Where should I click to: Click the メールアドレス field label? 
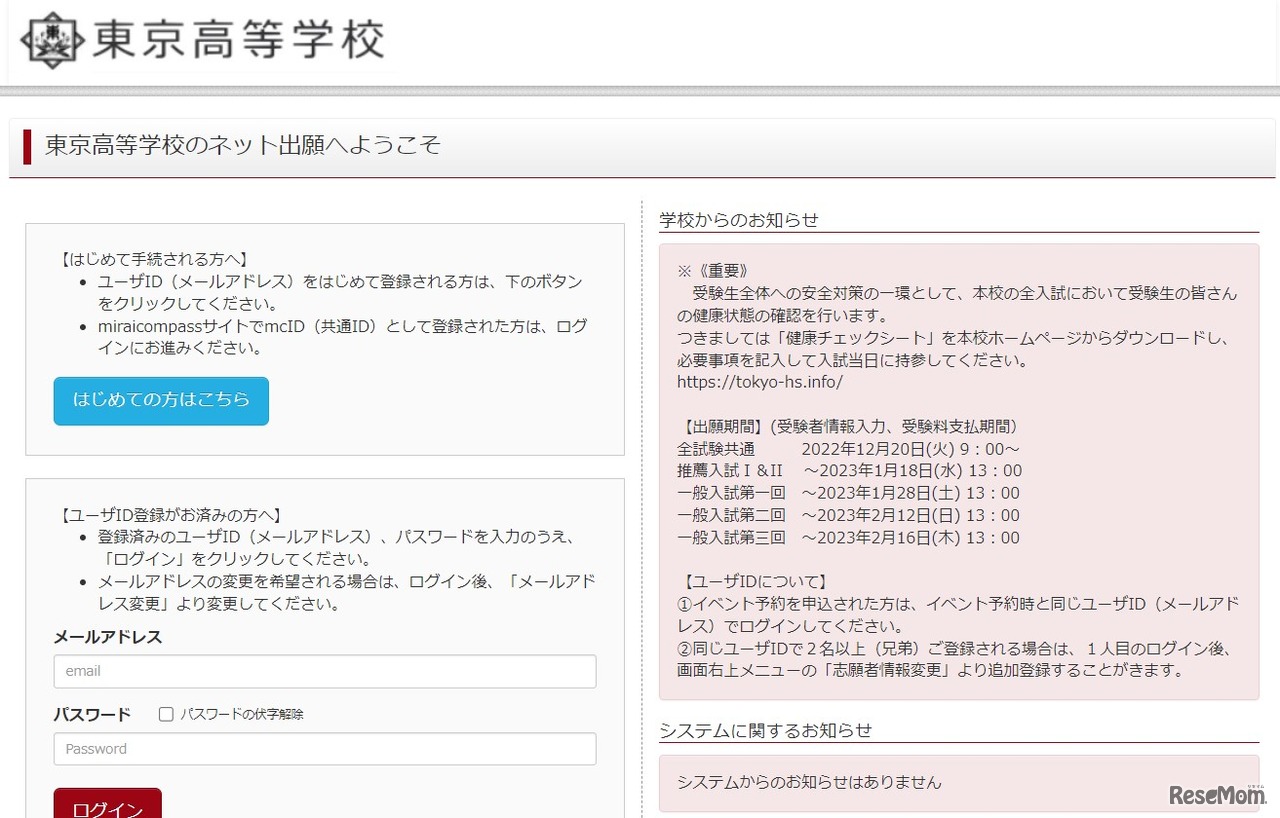(x=107, y=637)
